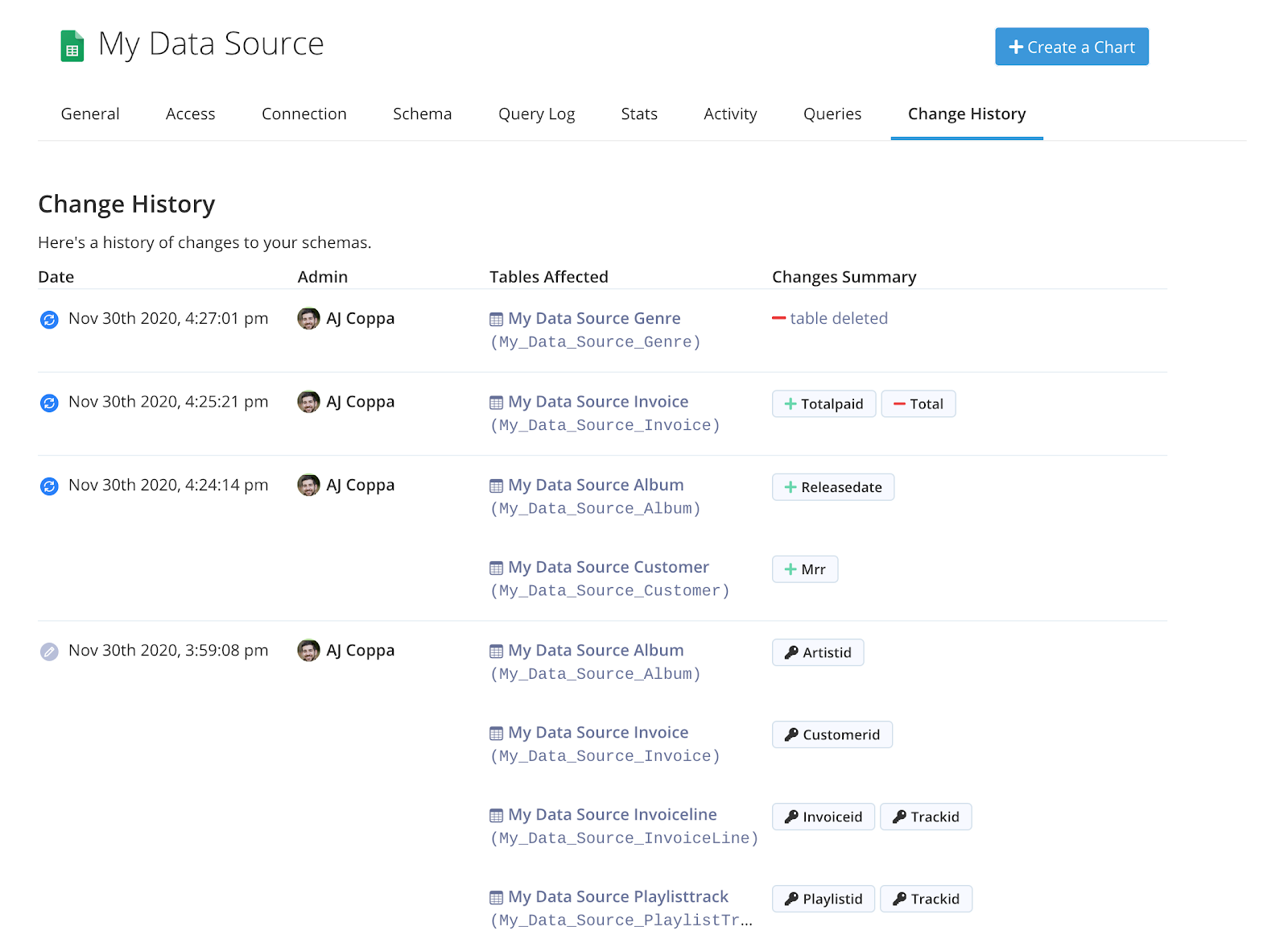Switch to the Stats tab
Screen dimensions: 1288x943
click(x=639, y=114)
